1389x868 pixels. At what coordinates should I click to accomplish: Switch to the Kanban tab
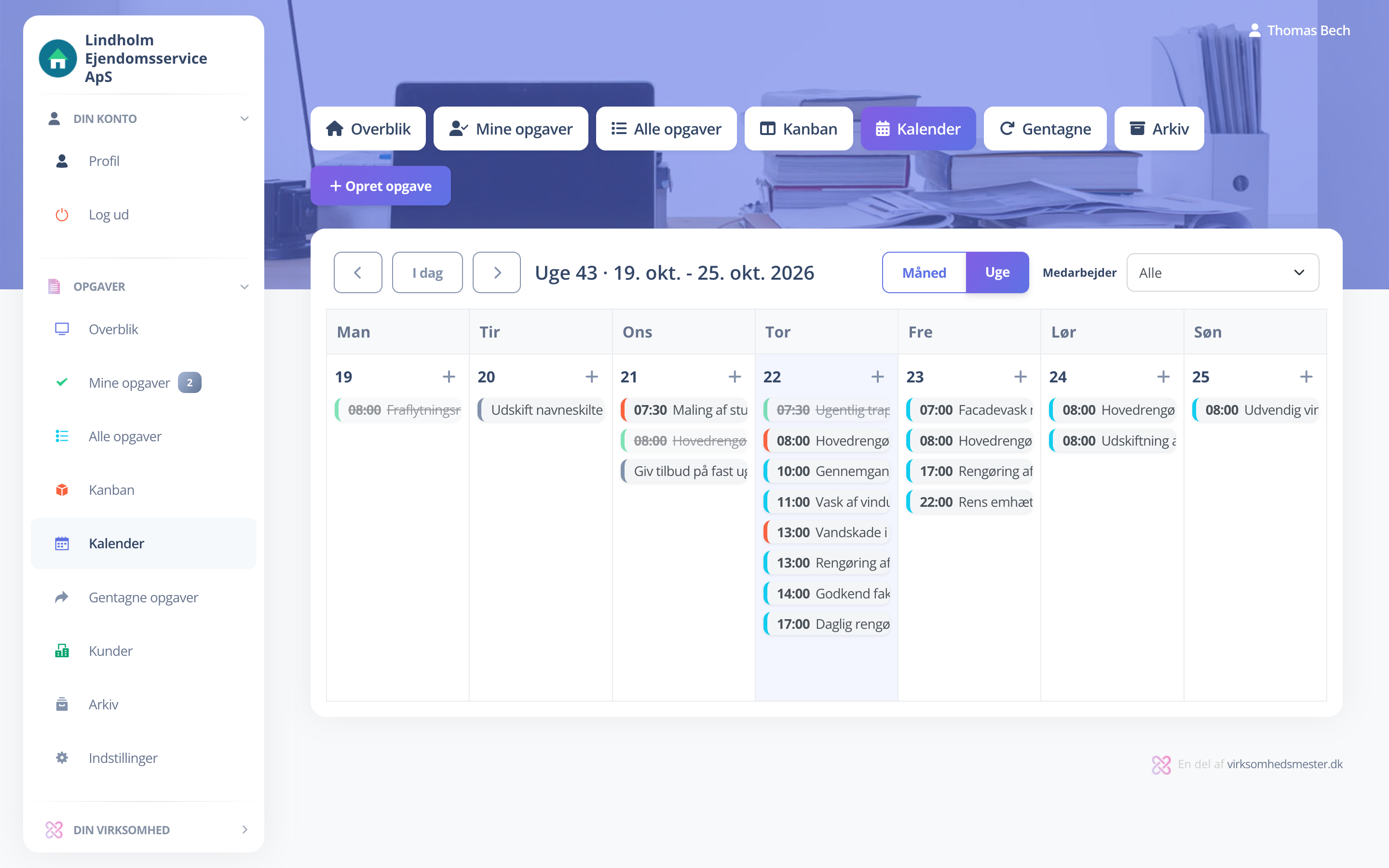coord(798,129)
